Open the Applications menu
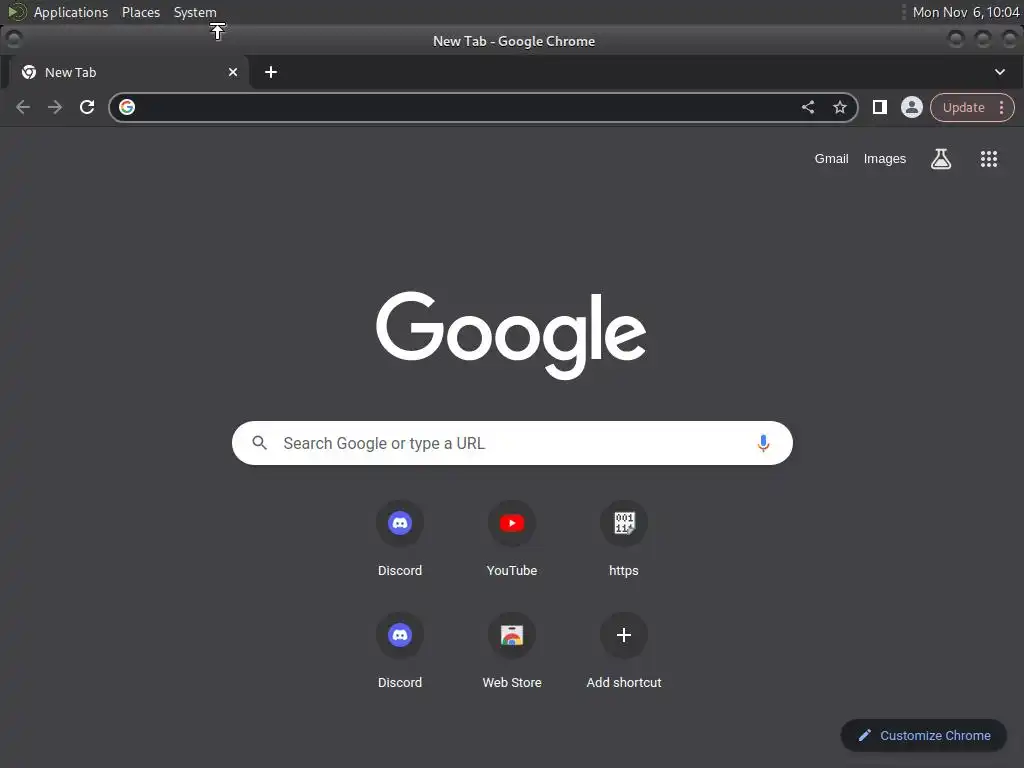The image size is (1024, 768). 71,12
